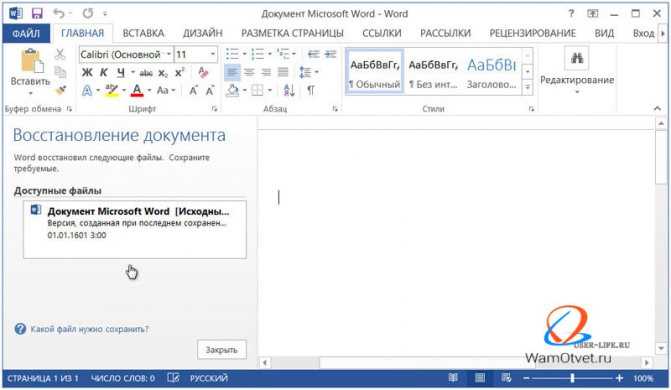Toggle Center alignment button

click(249, 72)
